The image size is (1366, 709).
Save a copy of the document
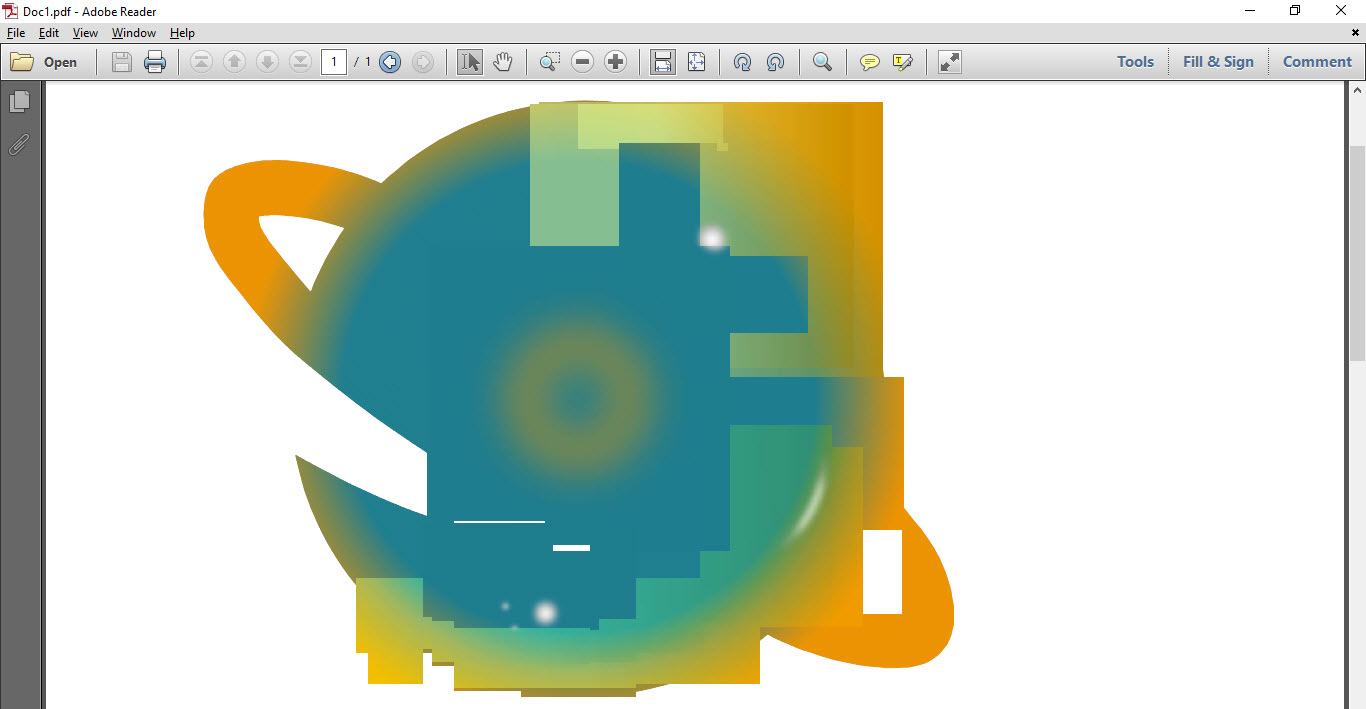pyautogui.click(x=121, y=61)
